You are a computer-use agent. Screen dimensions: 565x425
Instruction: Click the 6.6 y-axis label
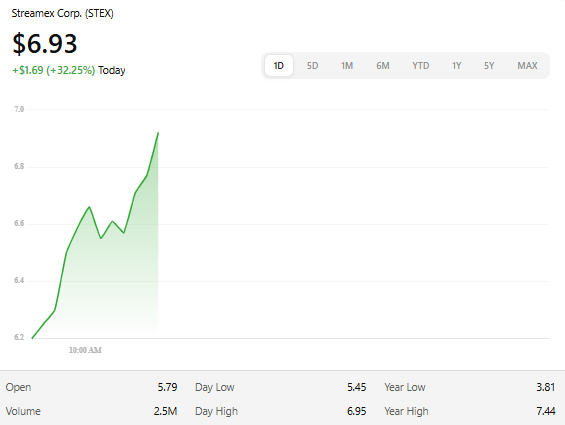(19, 223)
